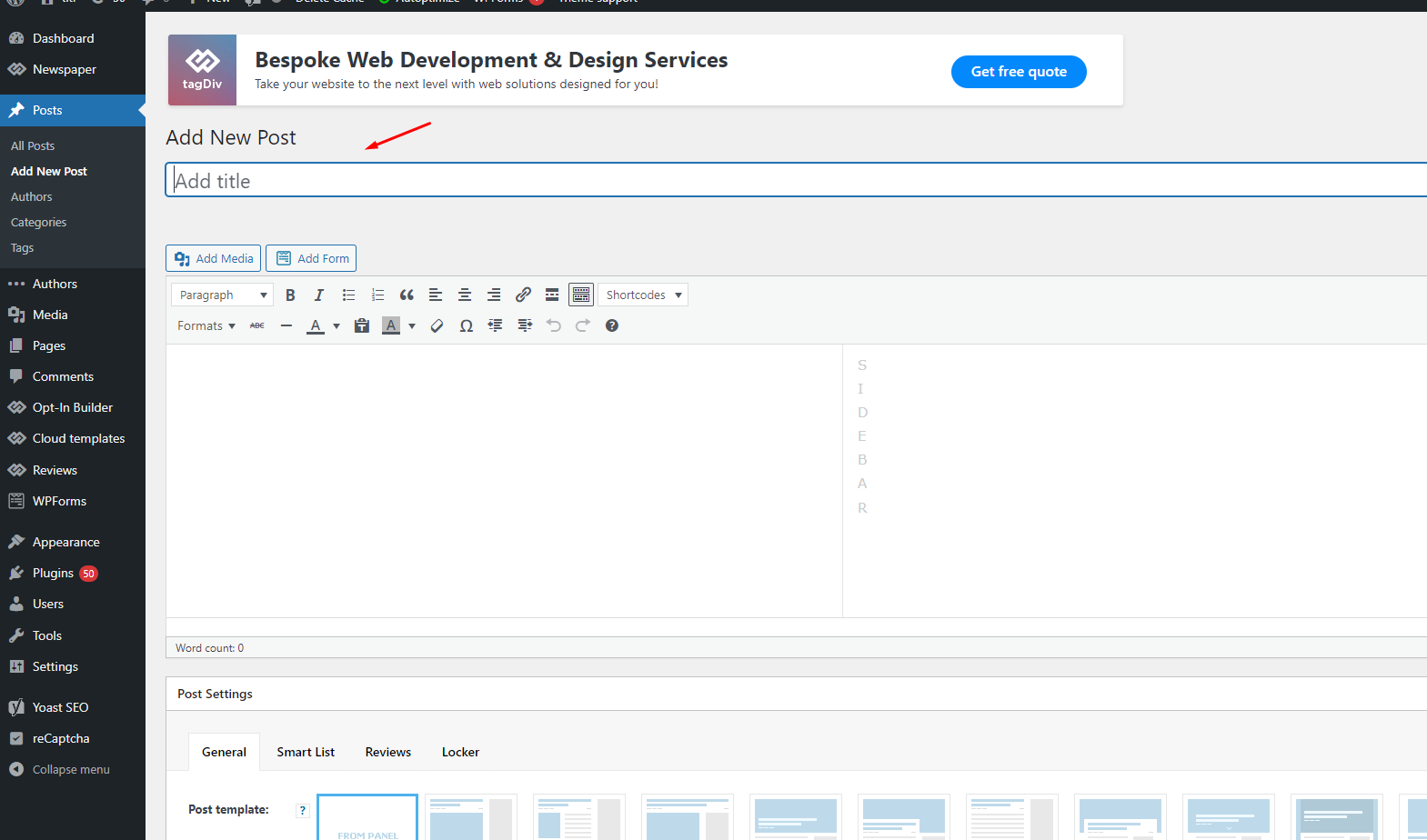Click inside the post content editor area
Viewport: 1427px width, 840px height.
point(504,481)
